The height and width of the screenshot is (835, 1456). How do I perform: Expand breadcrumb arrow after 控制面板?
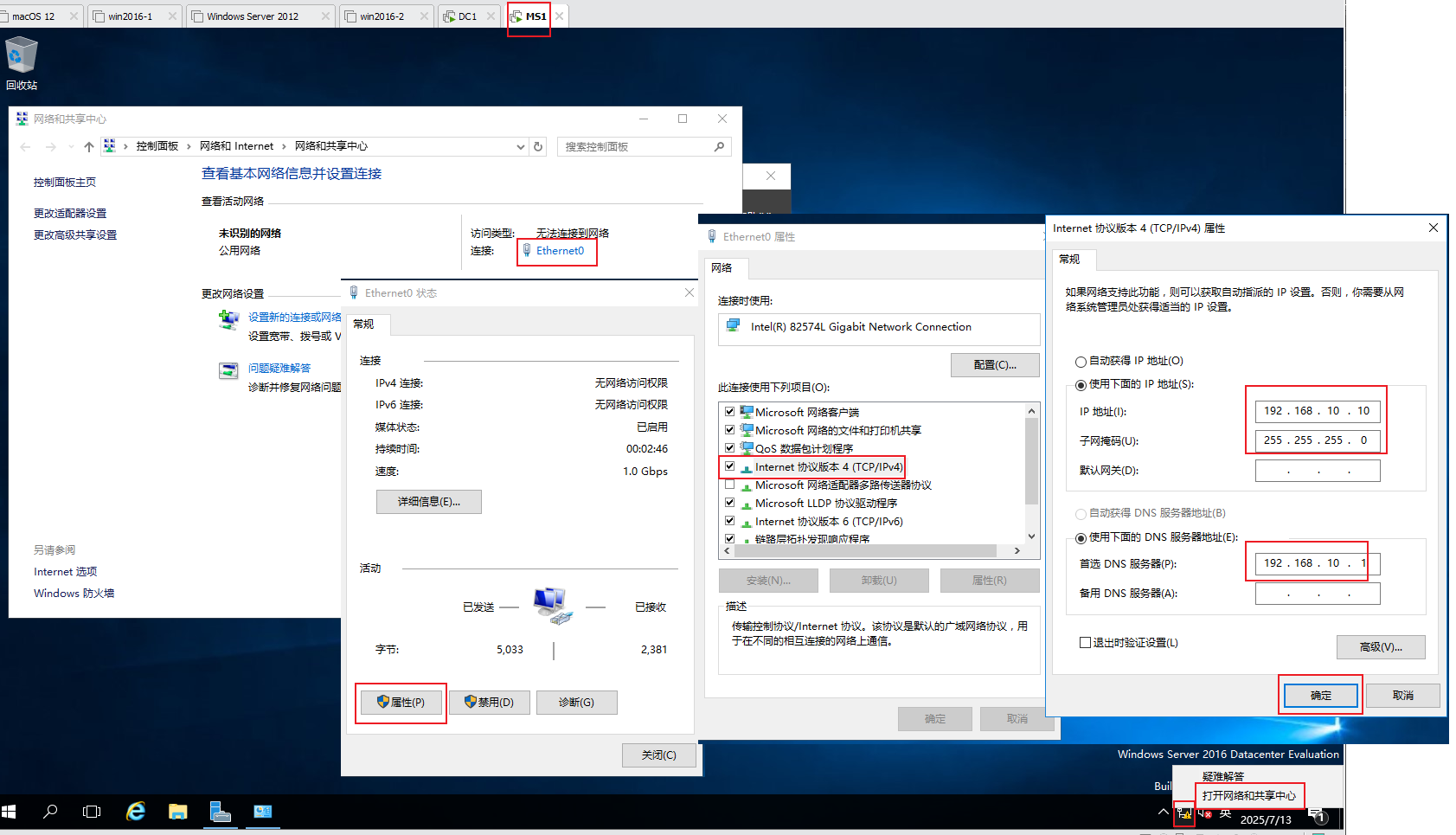tap(189, 146)
